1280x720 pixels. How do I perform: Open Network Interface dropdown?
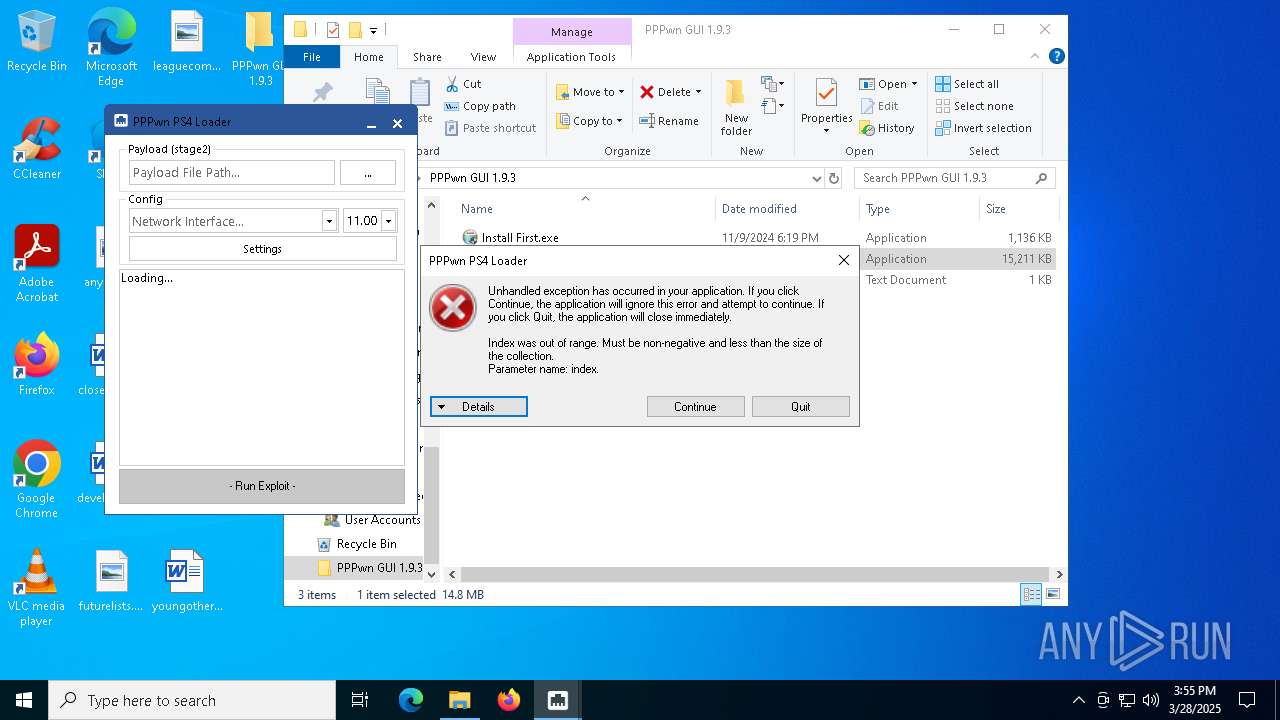tap(329, 221)
